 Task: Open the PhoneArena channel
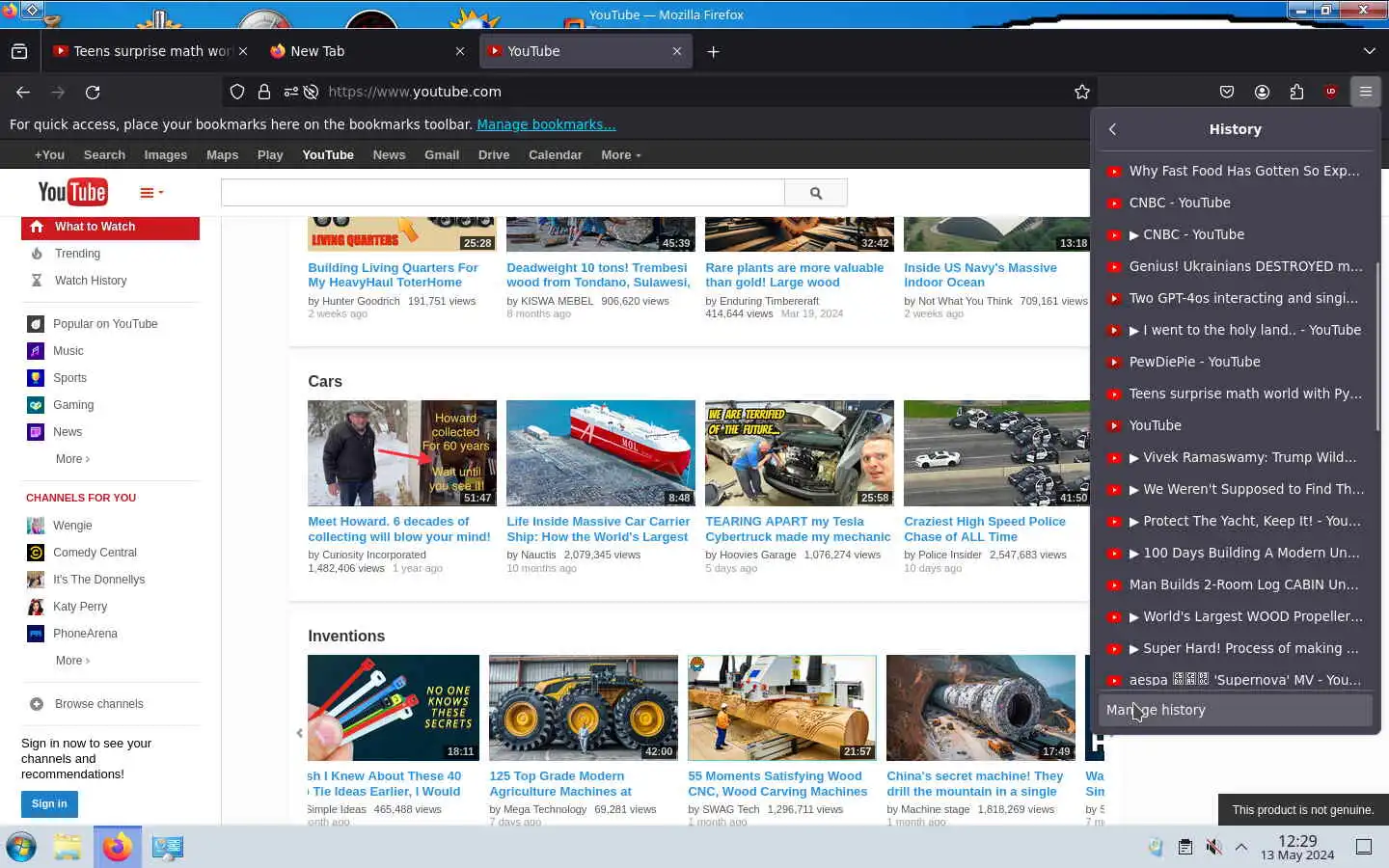click(85, 634)
